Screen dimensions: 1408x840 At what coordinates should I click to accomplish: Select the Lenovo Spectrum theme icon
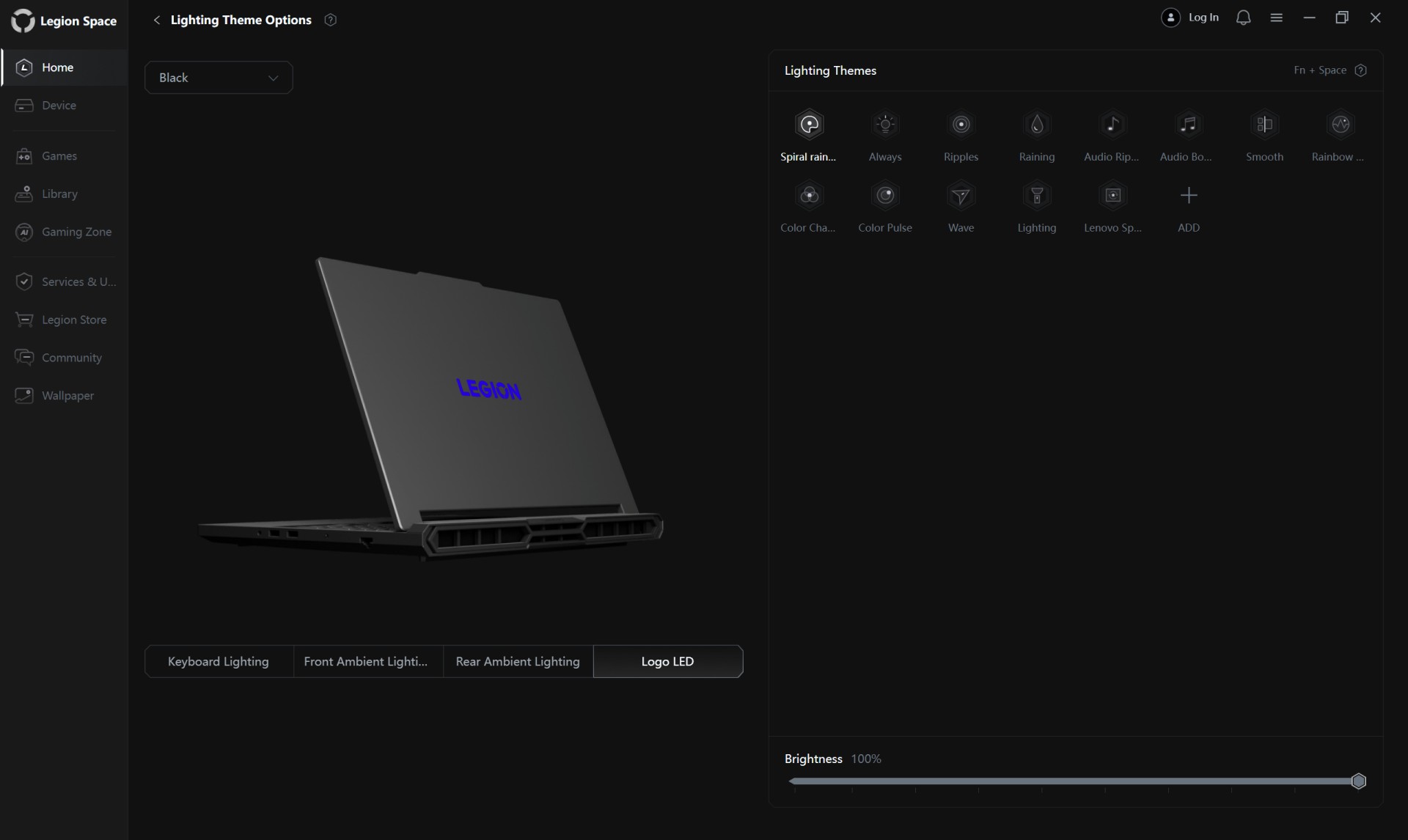point(1112,196)
